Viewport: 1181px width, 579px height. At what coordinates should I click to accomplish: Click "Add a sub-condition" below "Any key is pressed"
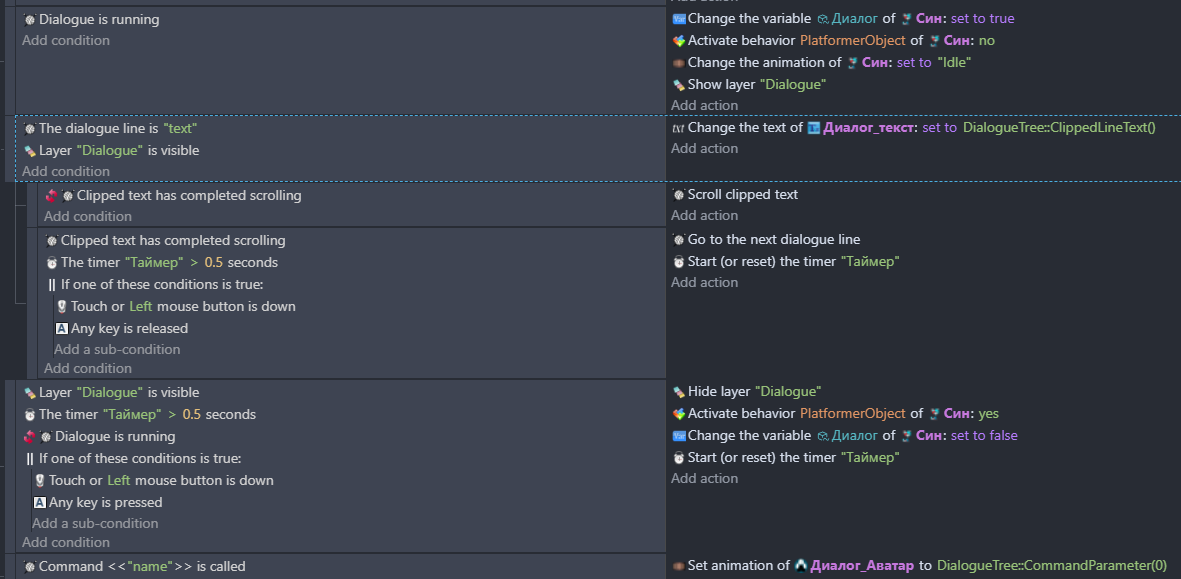tap(95, 523)
